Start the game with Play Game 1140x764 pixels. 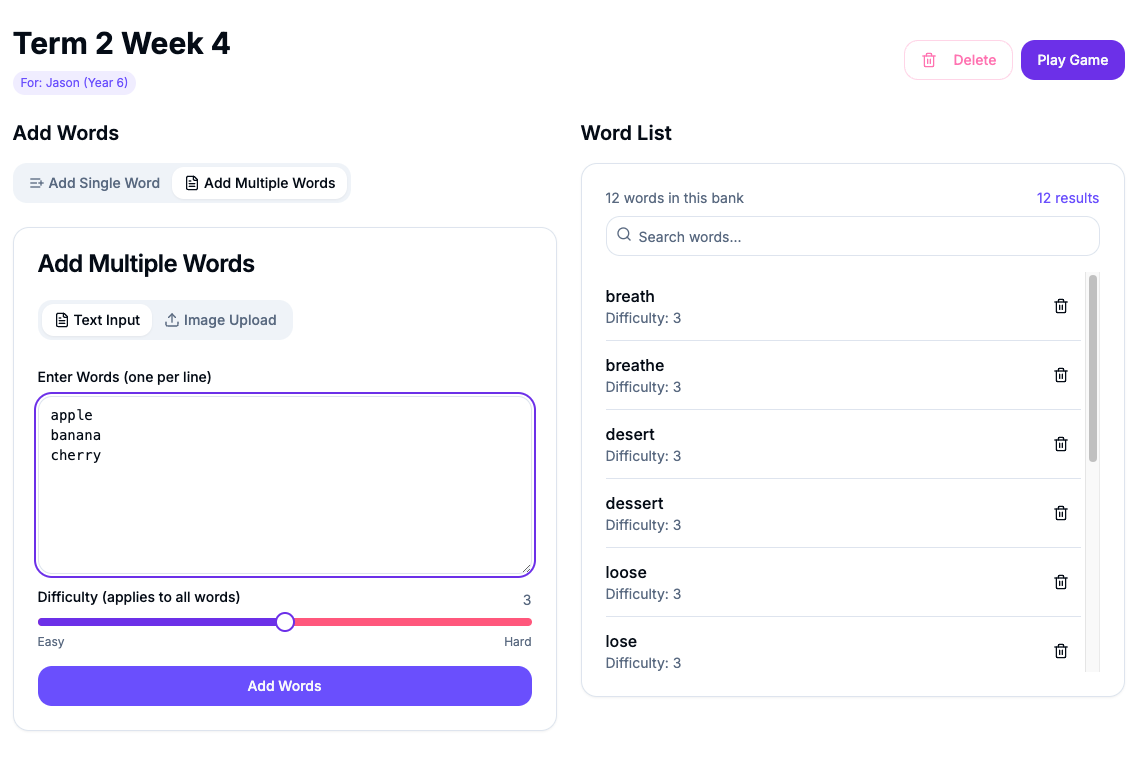point(1072,60)
